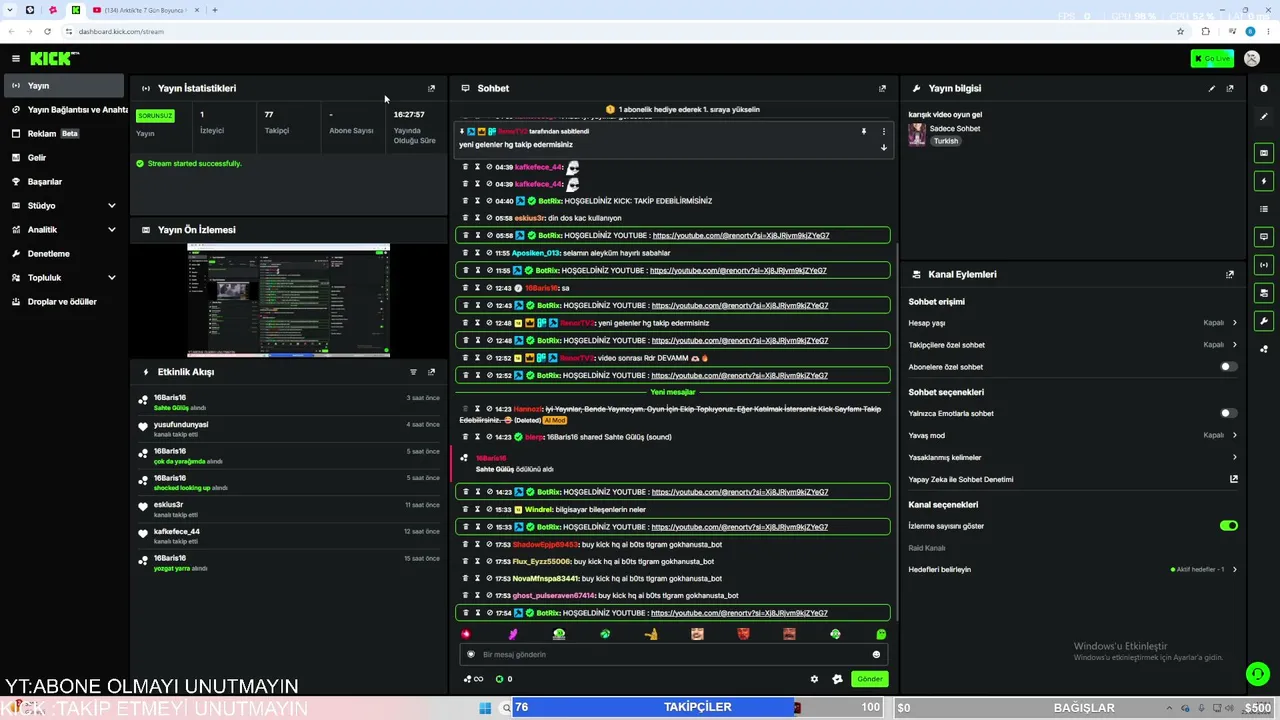Open Droplar ve ödüller sidebar item

[x=64, y=302]
